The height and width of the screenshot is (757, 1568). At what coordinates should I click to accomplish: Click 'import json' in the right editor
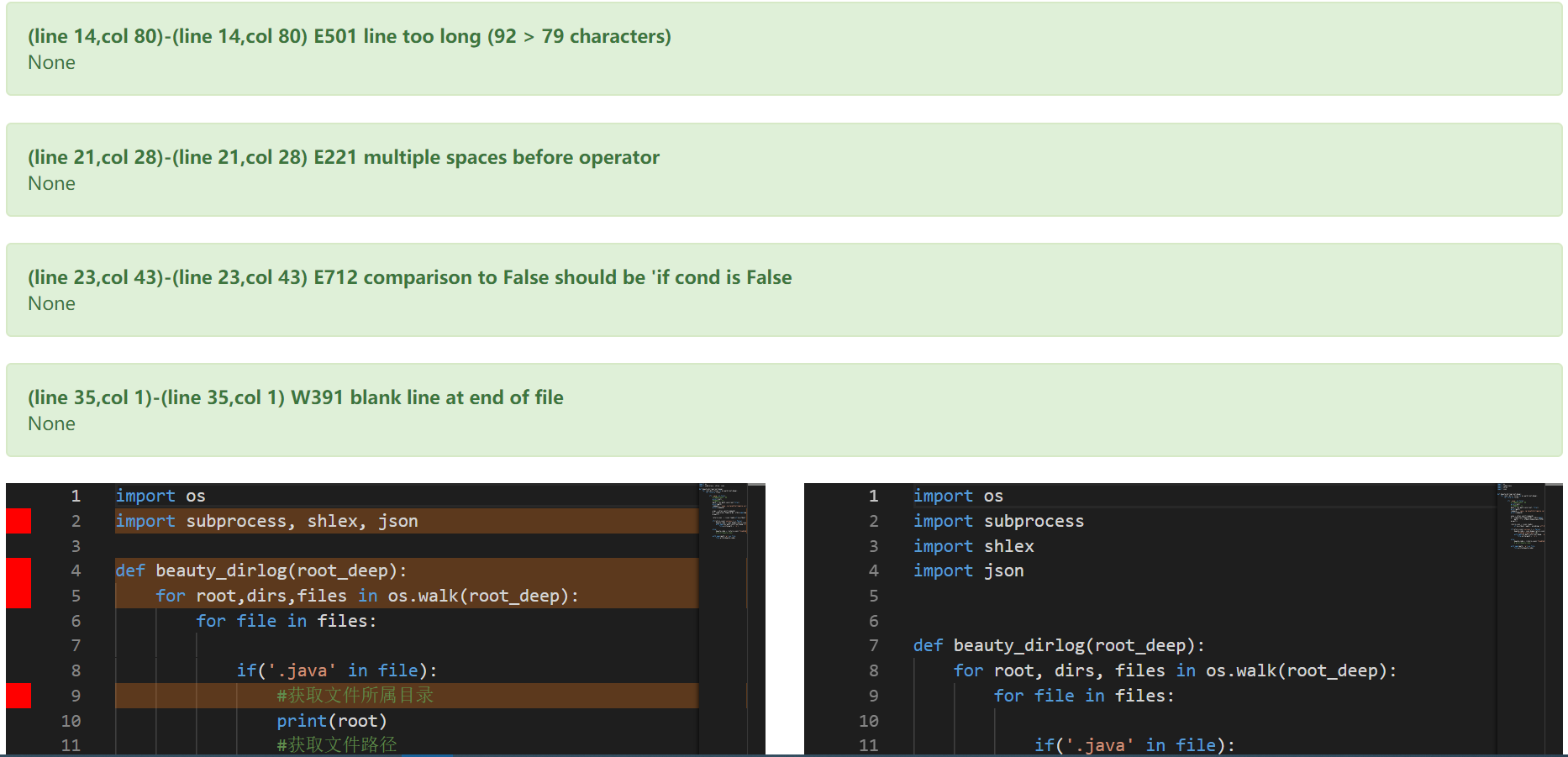click(x=969, y=570)
